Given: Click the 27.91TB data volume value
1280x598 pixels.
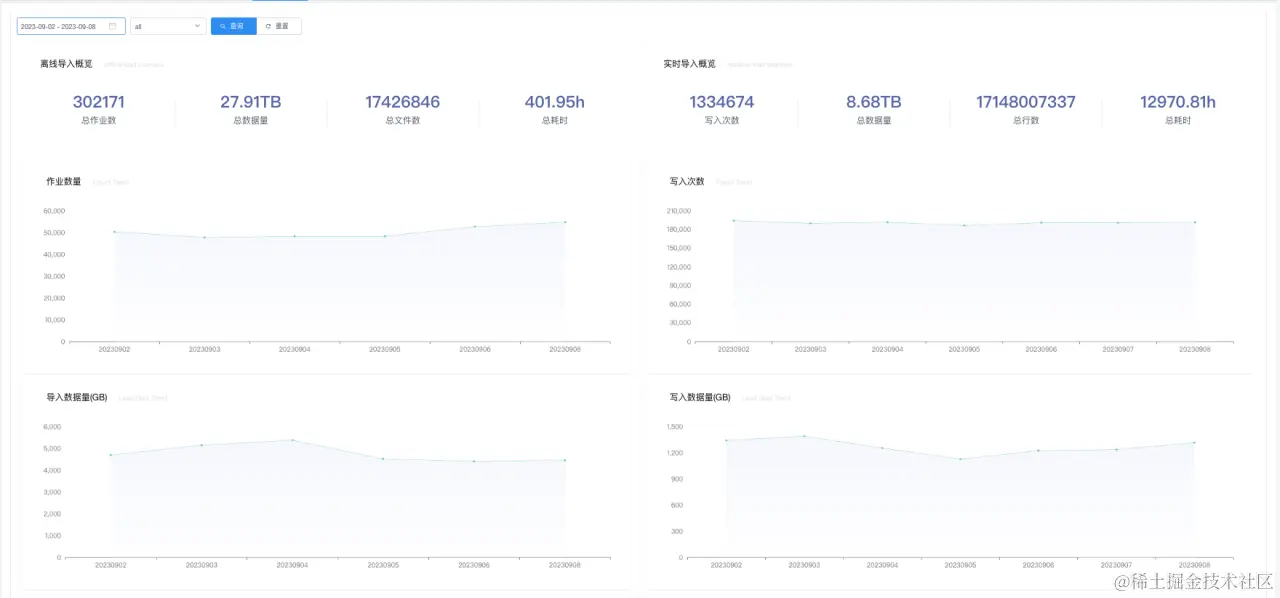Looking at the screenshot, I should (x=251, y=102).
